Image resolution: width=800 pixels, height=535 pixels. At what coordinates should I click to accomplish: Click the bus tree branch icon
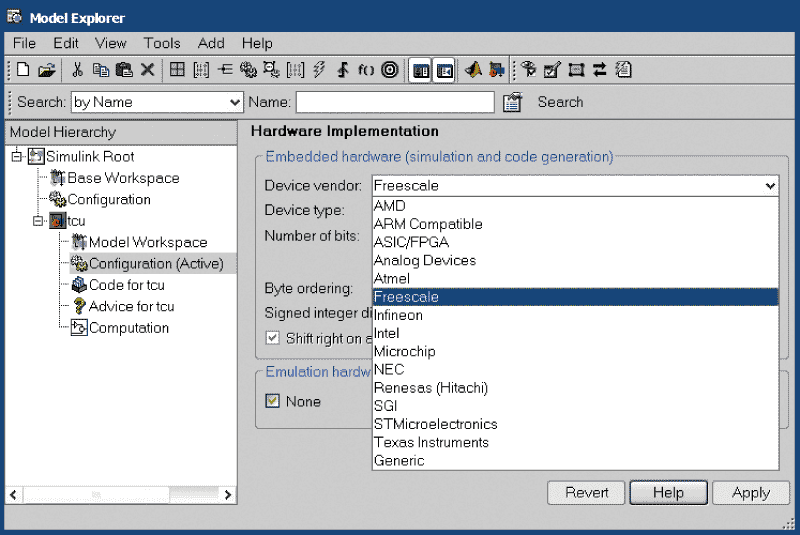(x=225, y=69)
